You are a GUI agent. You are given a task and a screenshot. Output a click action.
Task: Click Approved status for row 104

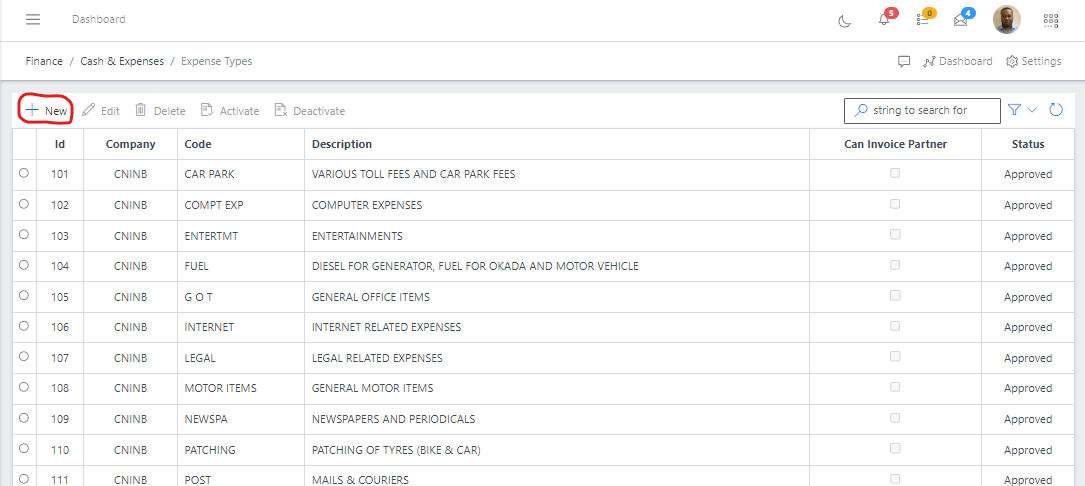click(1028, 267)
